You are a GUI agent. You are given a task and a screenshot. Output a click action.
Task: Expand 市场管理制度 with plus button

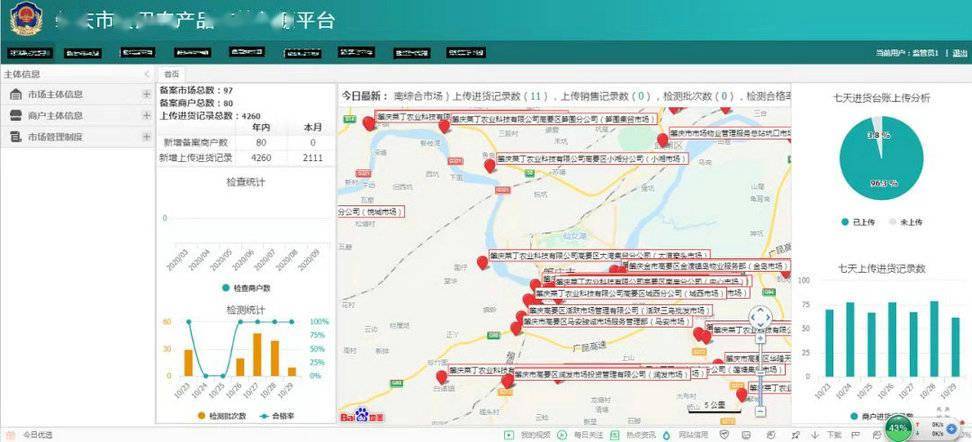pyautogui.click(x=146, y=137)
